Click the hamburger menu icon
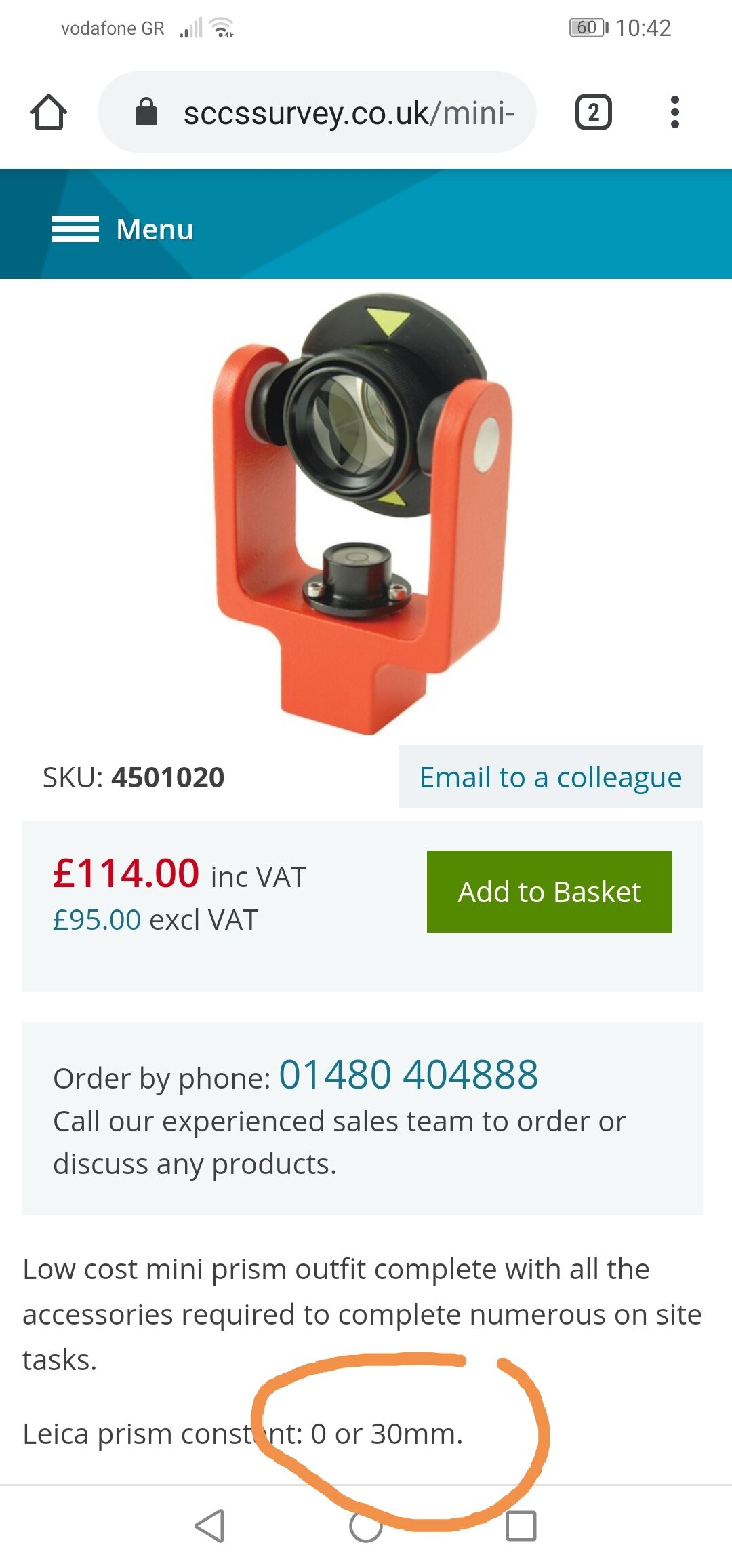The image size is (732, 1568). [x=75, y=229]
